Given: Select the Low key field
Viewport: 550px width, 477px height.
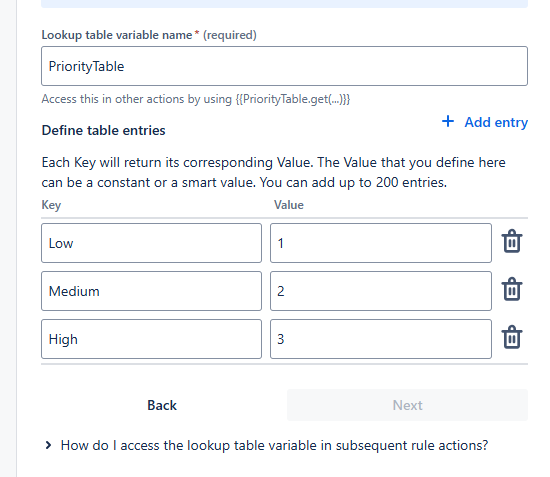Looking at the screenshot, I should (x=152, y=243).
